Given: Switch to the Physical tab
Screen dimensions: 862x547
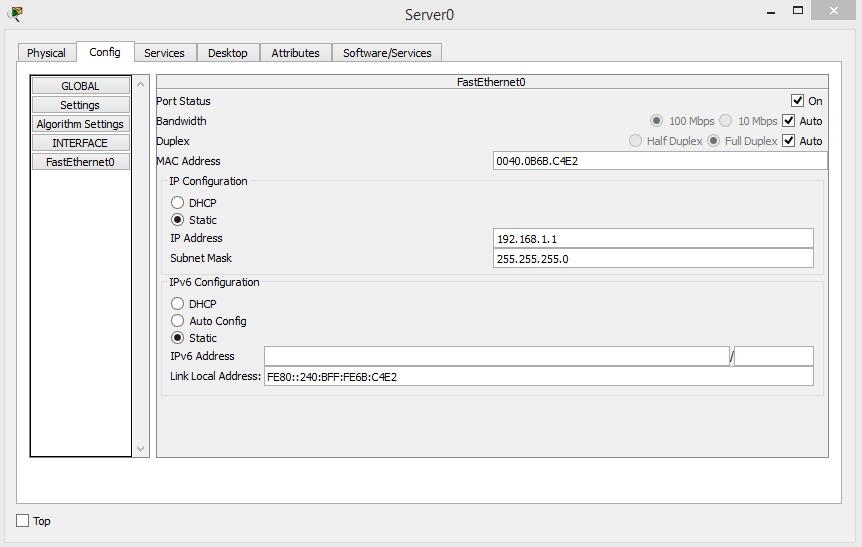Looking at the screenshot, I should (46, 53).
